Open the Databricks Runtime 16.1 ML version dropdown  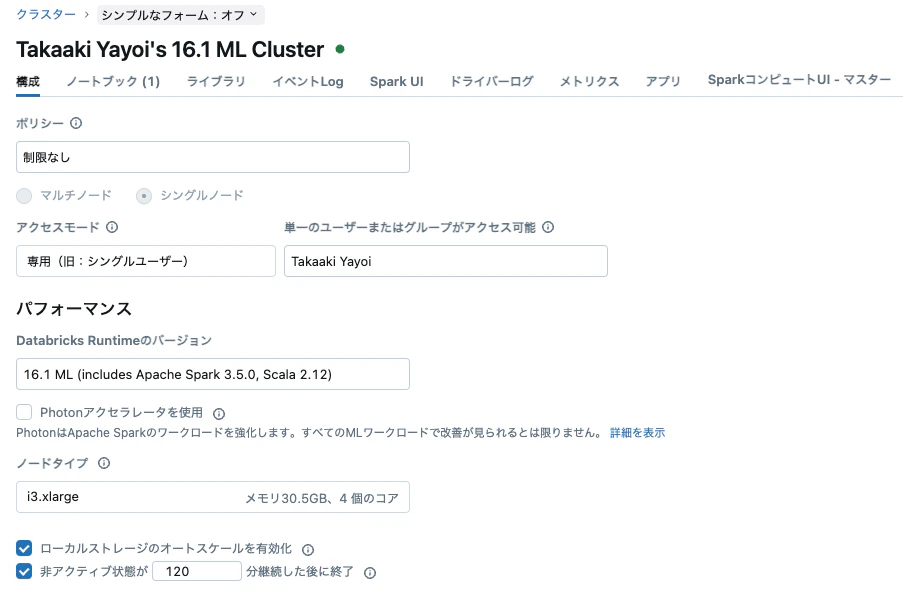213,374
